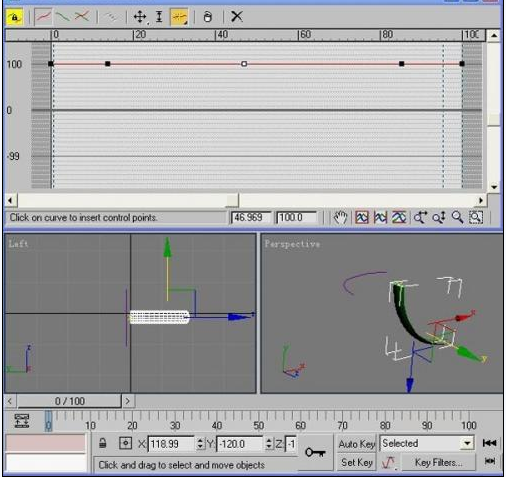
Task: Click the Zoom Extents Horizontal icon
Action: [x=380, y=218]
